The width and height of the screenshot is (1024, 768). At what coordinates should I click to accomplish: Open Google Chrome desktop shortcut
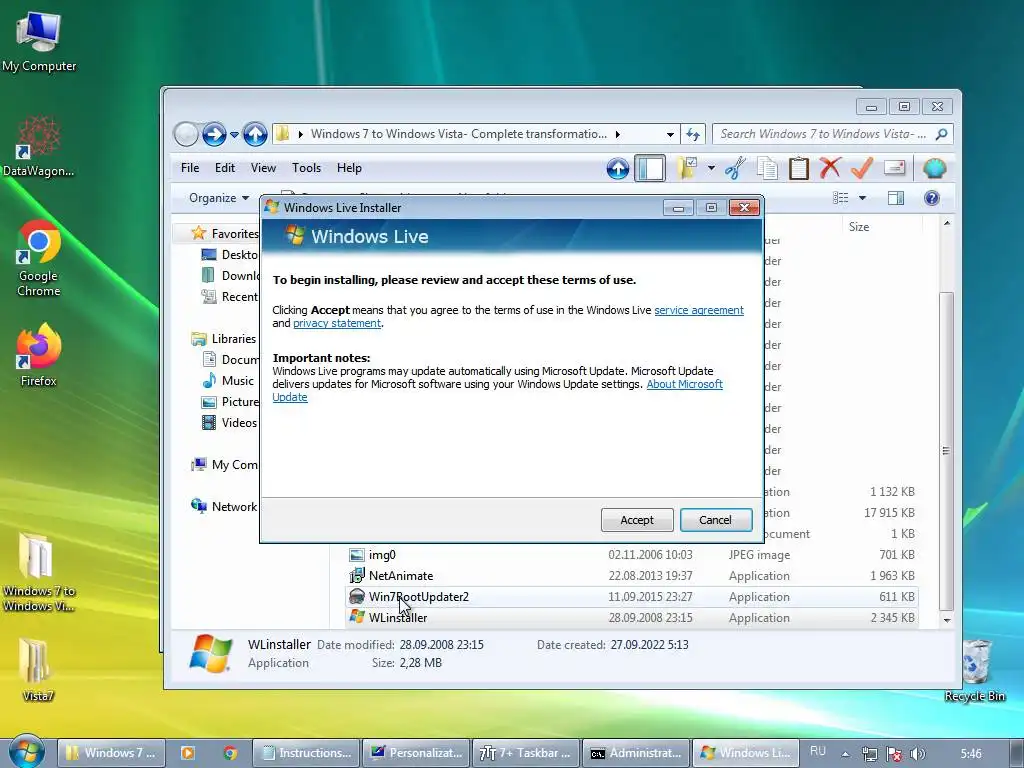(39, 259)
